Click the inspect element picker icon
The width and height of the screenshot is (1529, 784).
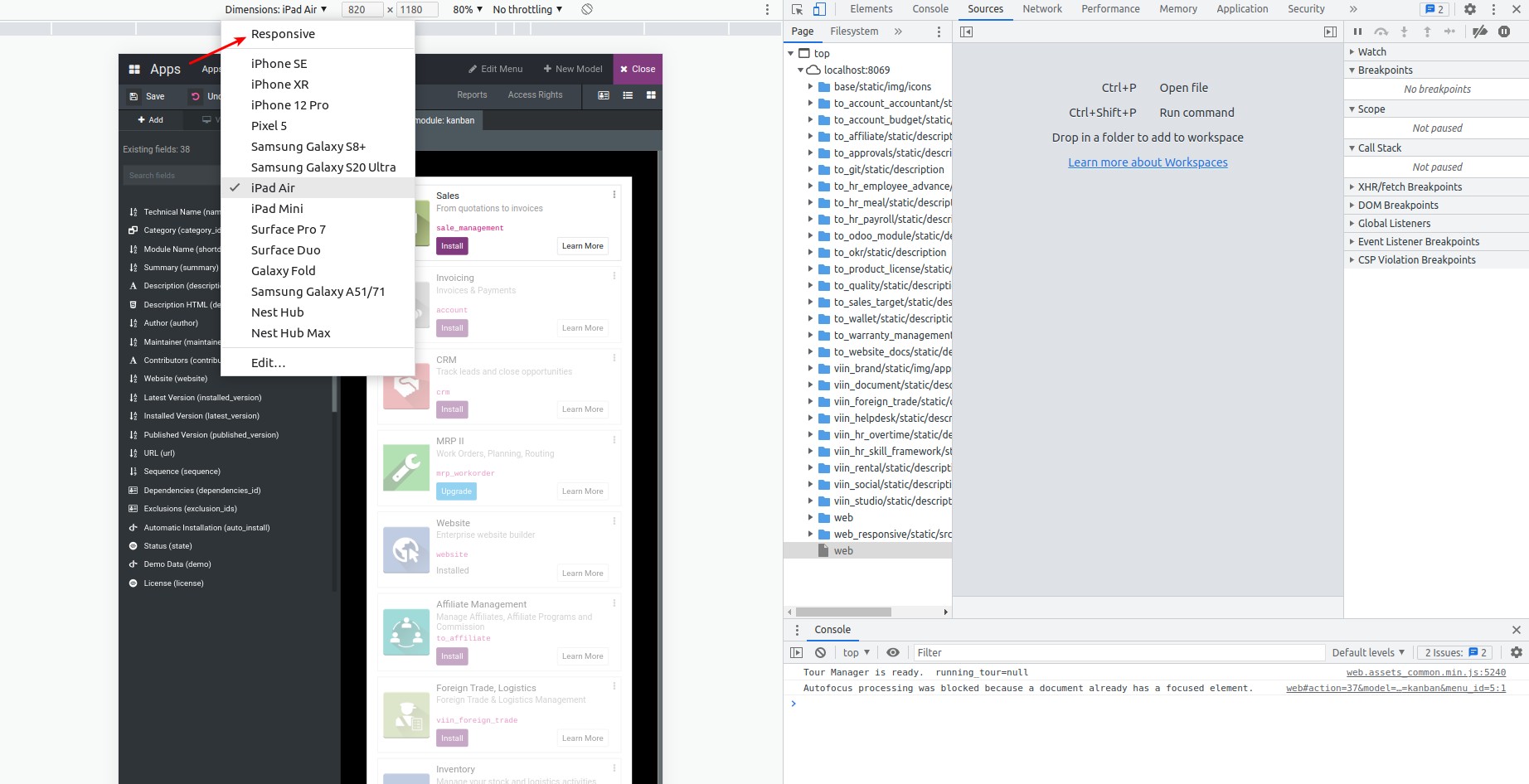click(x=797, y=9)
